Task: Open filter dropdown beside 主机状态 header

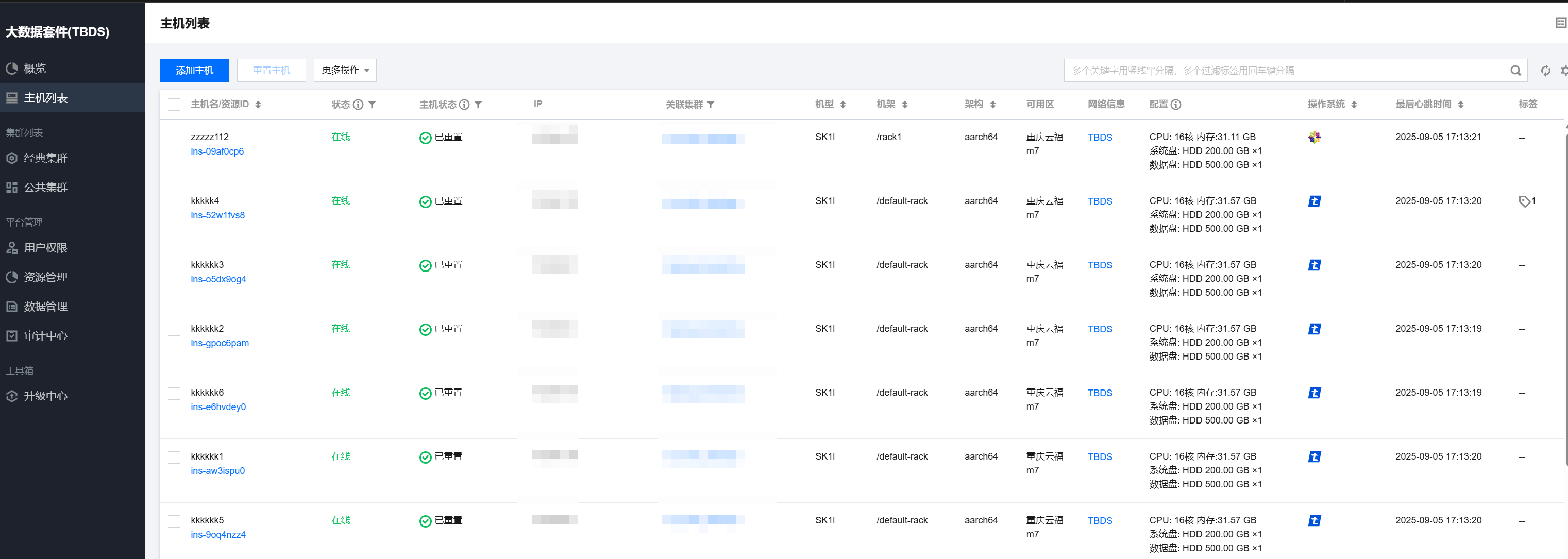Action: click(478, 105)
